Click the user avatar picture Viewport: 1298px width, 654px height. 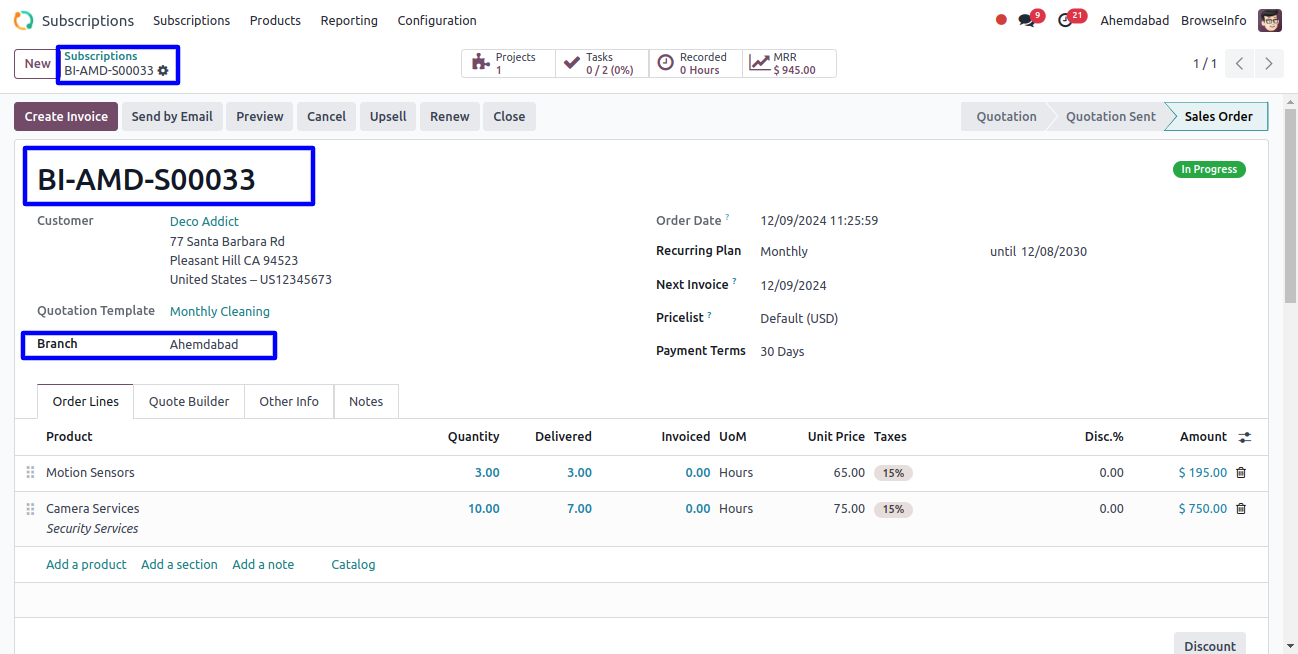pyautogui.click(x=1270, y=20)
